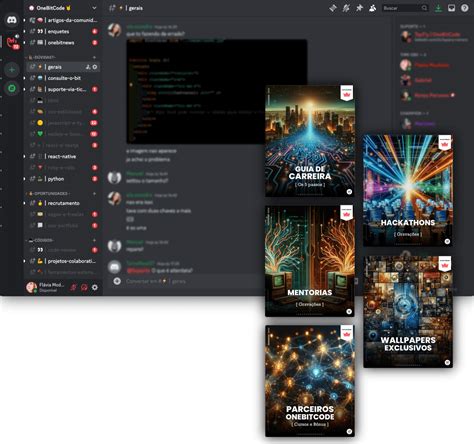Expand the react-native channel arrow
Image resolution: width=474 pixels, height=444 pixels.
[24, 156]
